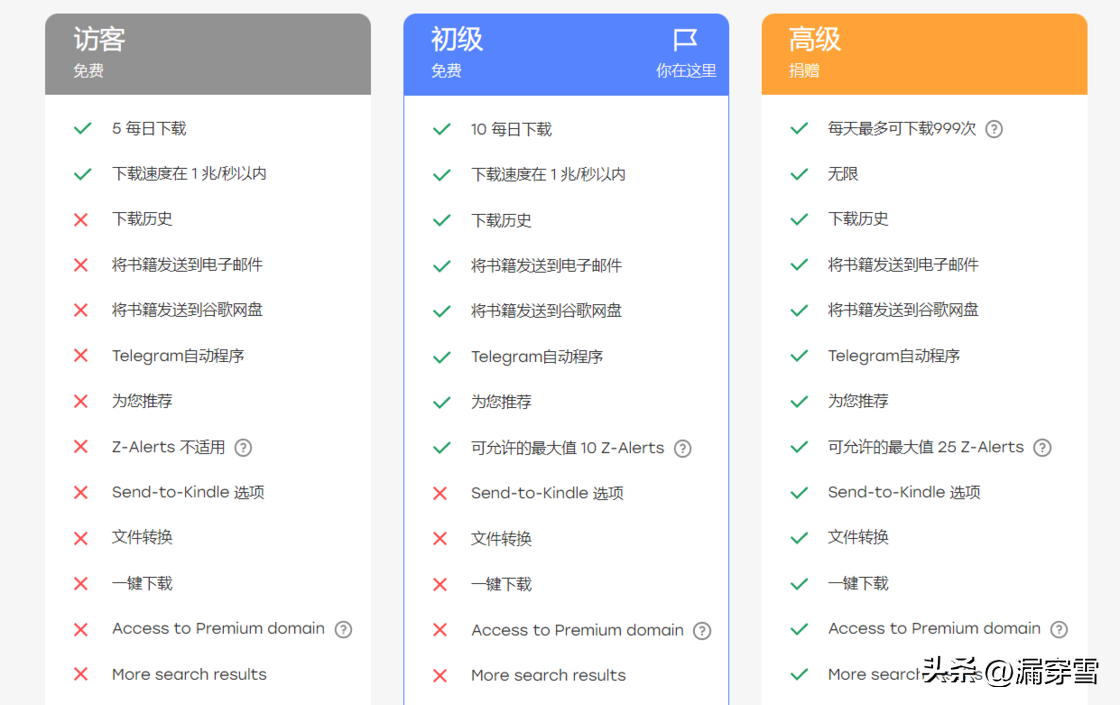Click the 5 每日下载 text
This screenshot has height=705, width=1120.
[x=149, y=129]
